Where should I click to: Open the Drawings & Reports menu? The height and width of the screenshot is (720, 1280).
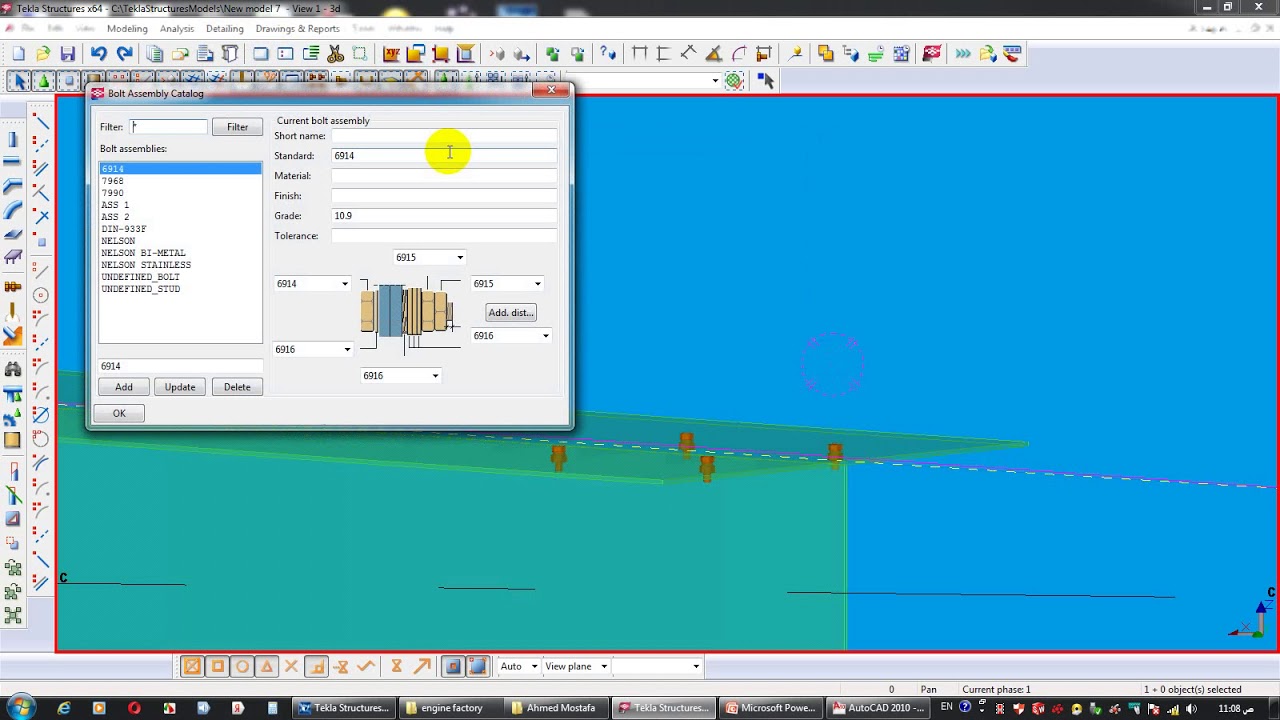click(297, 28)
